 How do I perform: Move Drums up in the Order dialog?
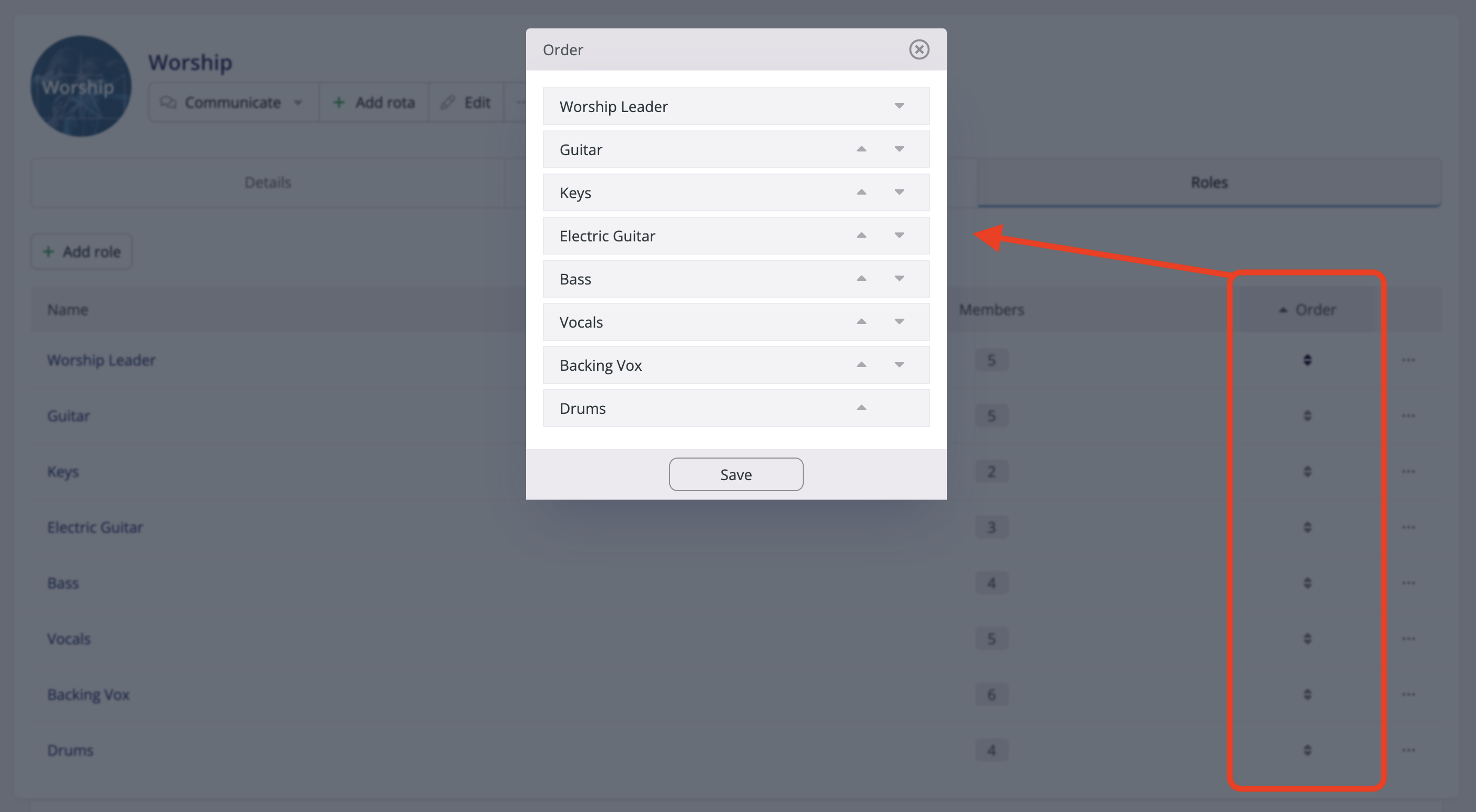point(861,408)
